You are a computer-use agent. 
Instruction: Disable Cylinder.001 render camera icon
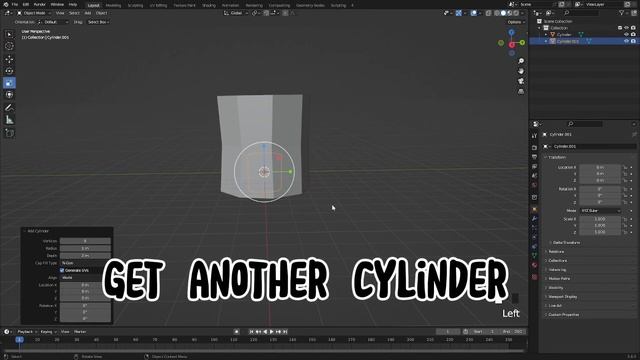[x=633, y=41]
